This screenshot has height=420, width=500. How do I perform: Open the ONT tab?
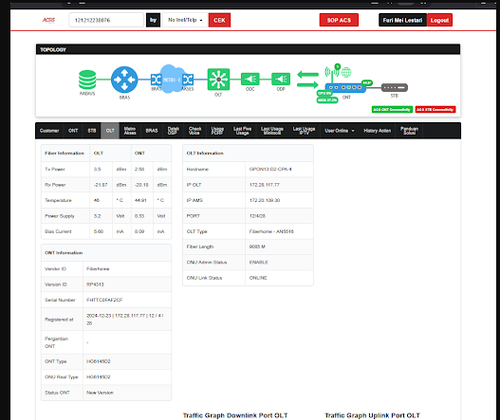tap(73, 131)
